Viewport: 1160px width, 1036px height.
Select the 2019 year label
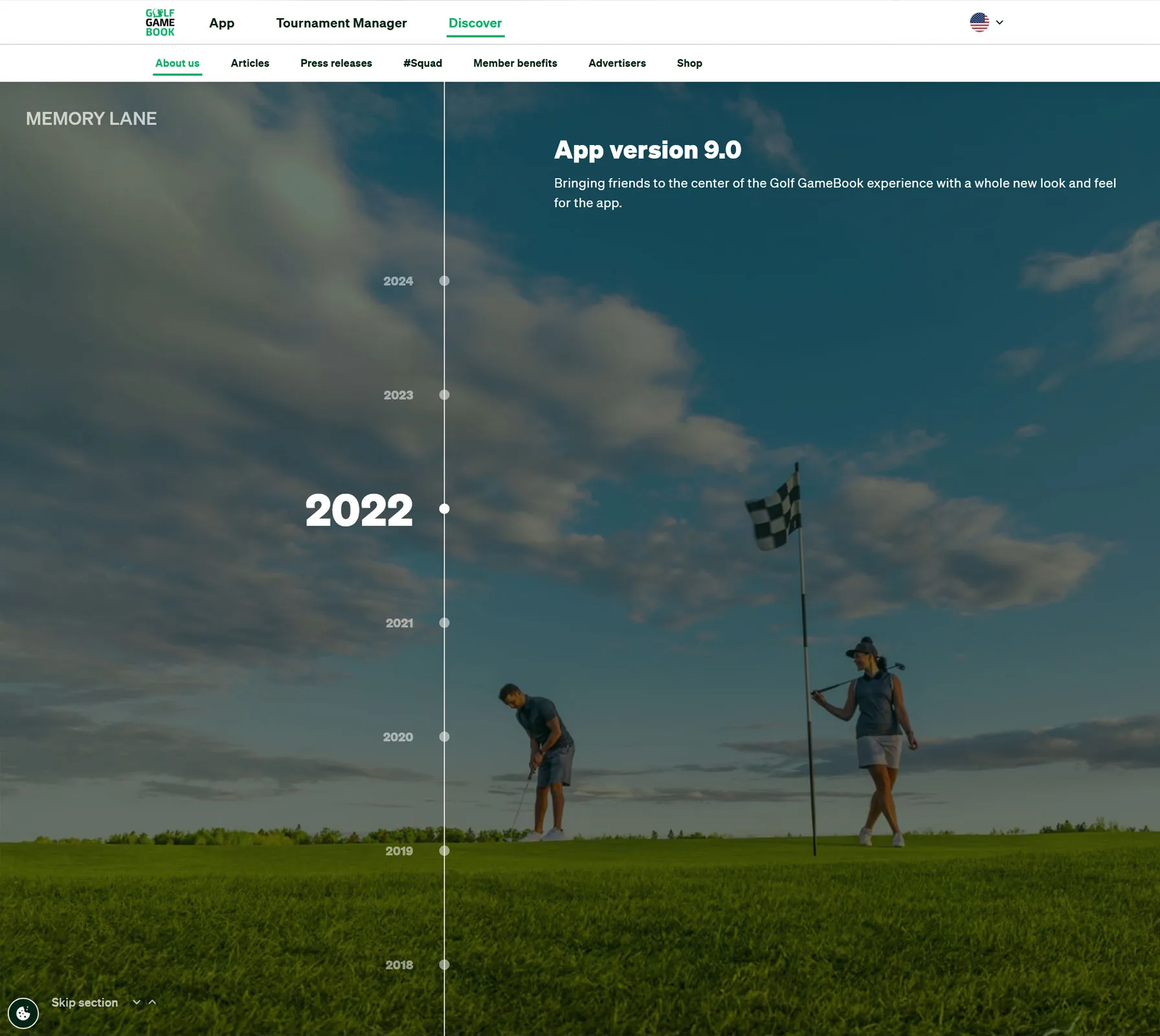click(399, 851)
